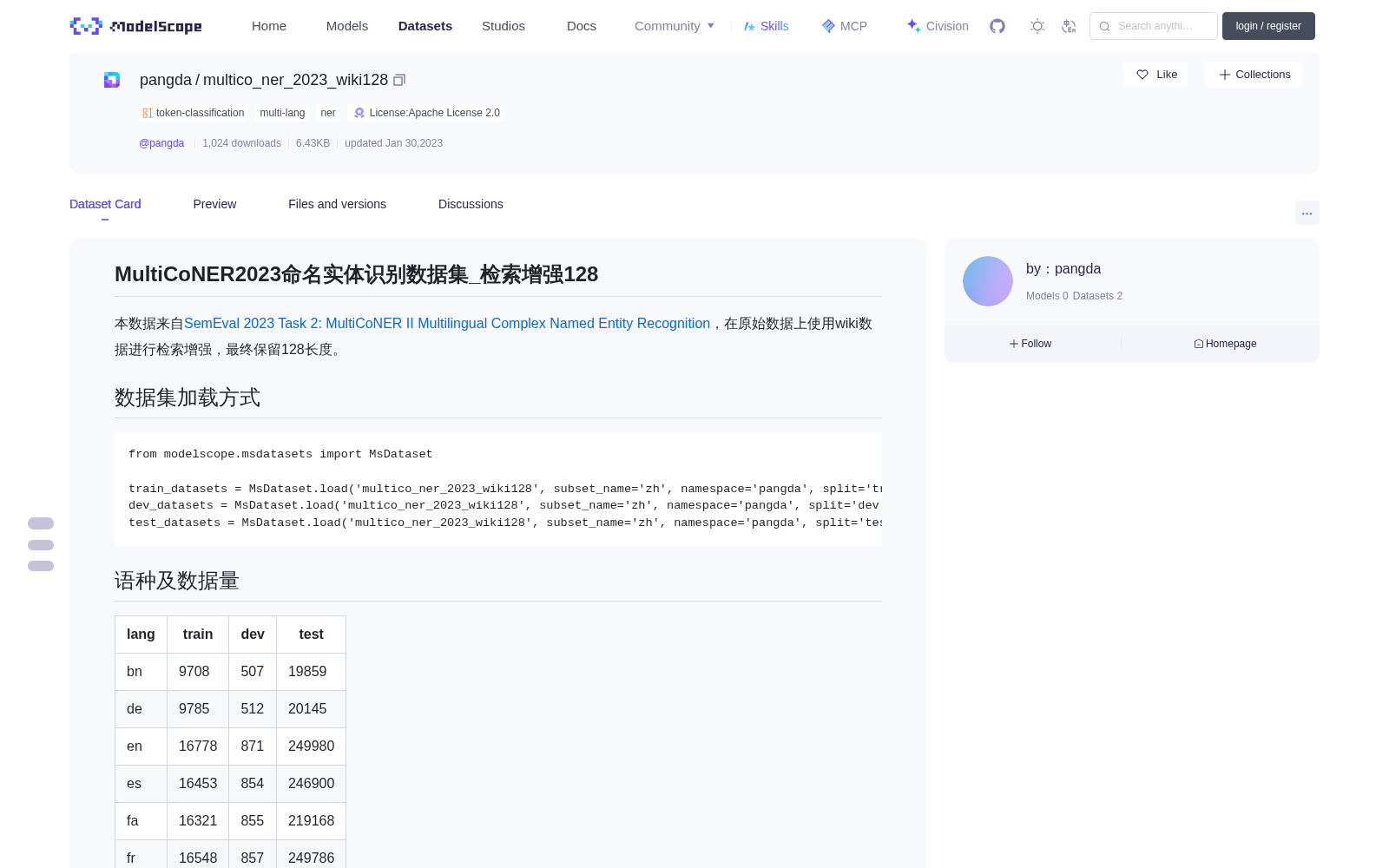Image resolution: width=1389 pixels, height=868 pixels.
Task: Open the three-dot more options menu
Action: [1307, 213]
